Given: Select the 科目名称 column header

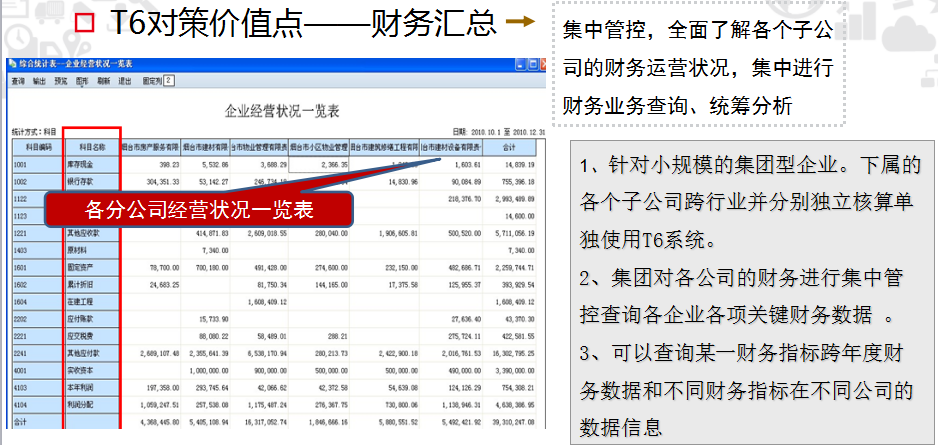Looking at the screenshot, I should point(92,147).
